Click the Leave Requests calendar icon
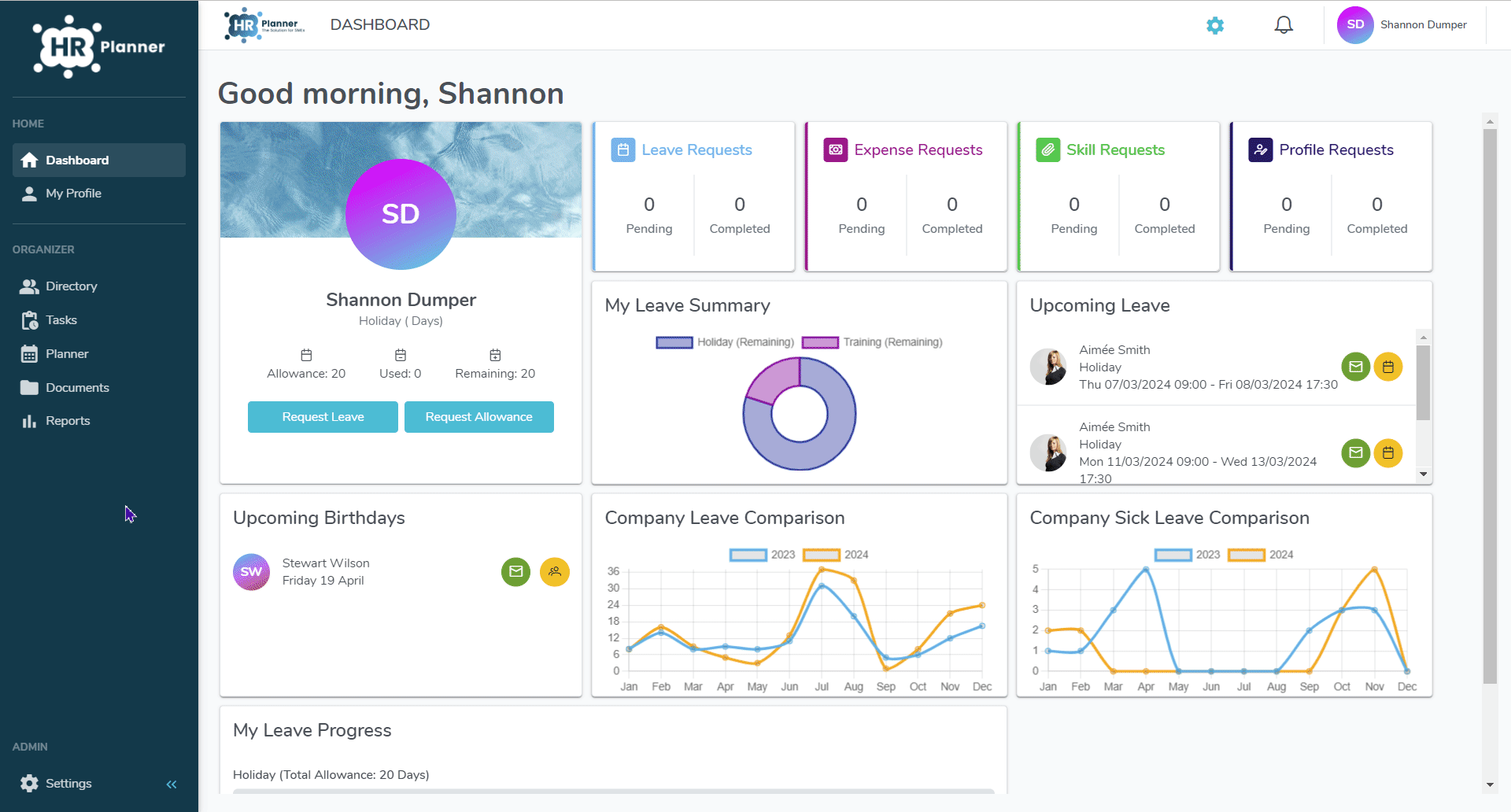Screen dimensions: 1511x812 pyautogui.click(x=623, y=149)
